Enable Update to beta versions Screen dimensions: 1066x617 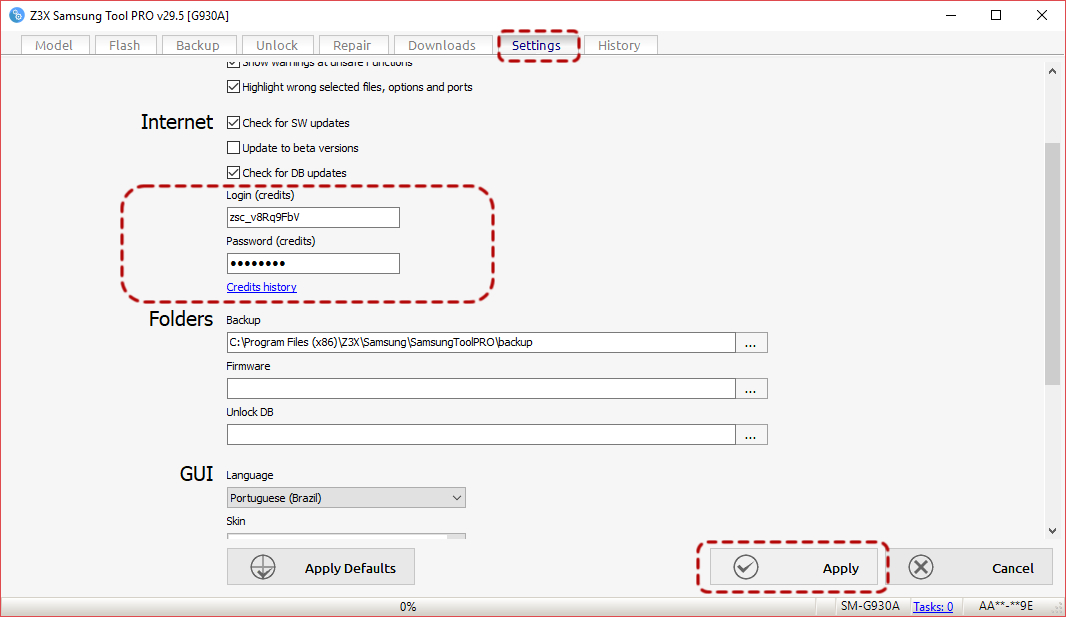[233, 147]
